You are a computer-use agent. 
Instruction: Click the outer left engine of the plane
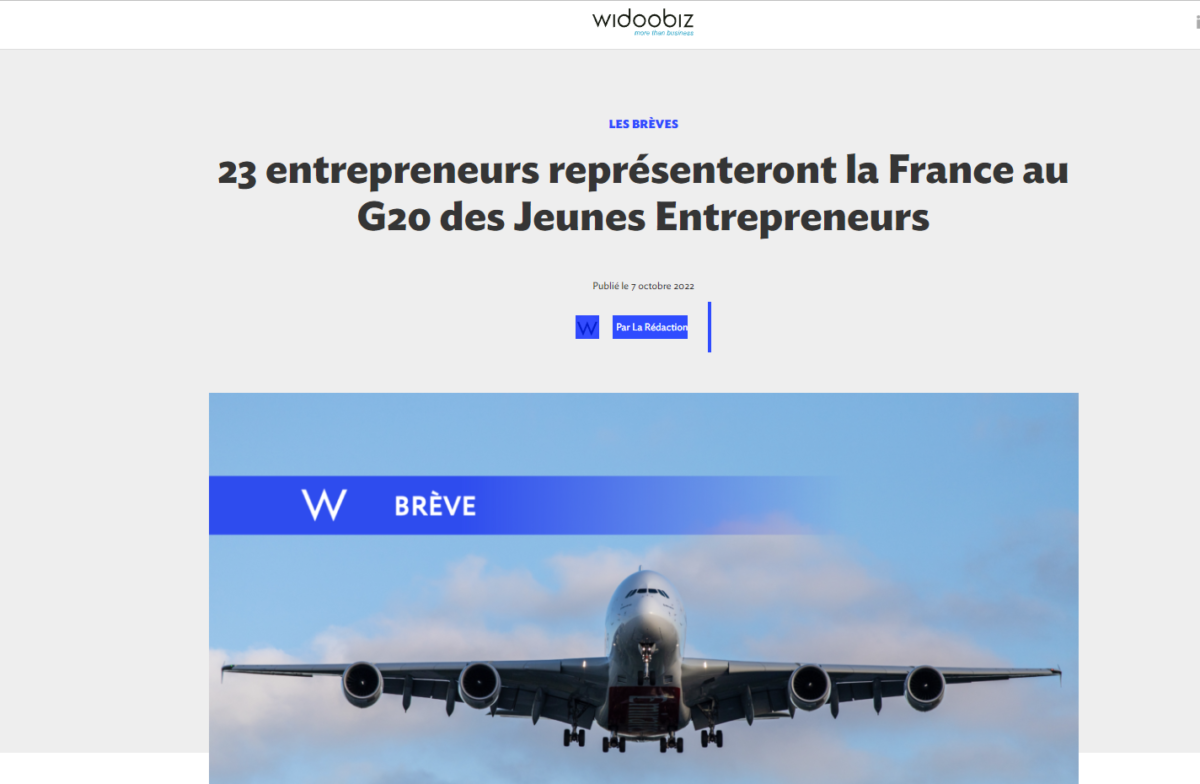(362, 685)
